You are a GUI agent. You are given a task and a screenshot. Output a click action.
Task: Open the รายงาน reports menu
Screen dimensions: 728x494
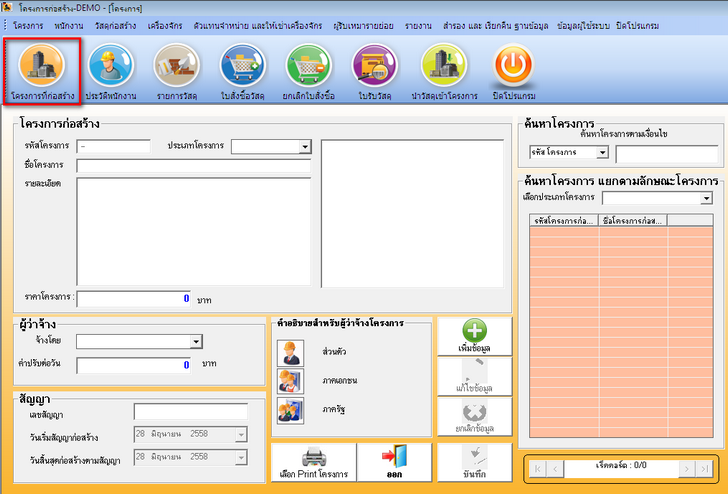(418, 26)
